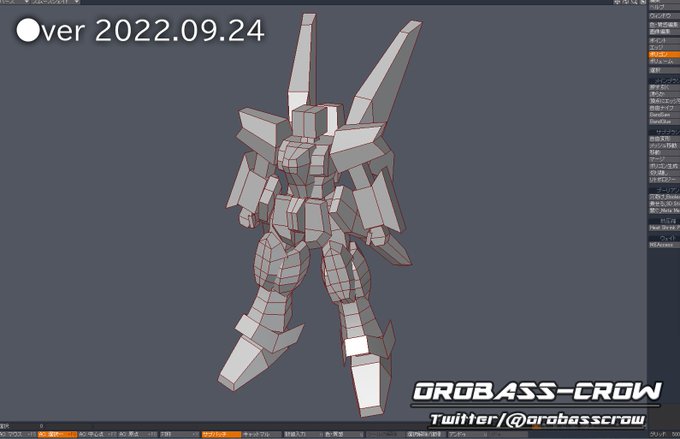Set action center to AC: 原点

point(138,434)
